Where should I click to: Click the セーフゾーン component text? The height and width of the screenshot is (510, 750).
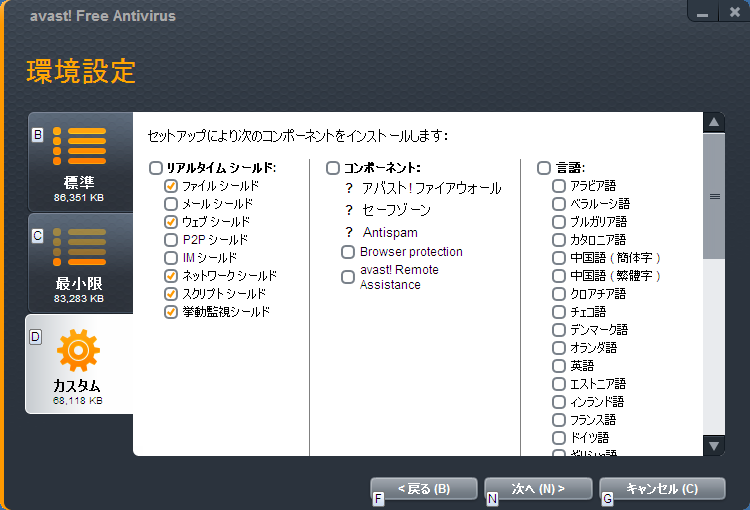(396, 210)
